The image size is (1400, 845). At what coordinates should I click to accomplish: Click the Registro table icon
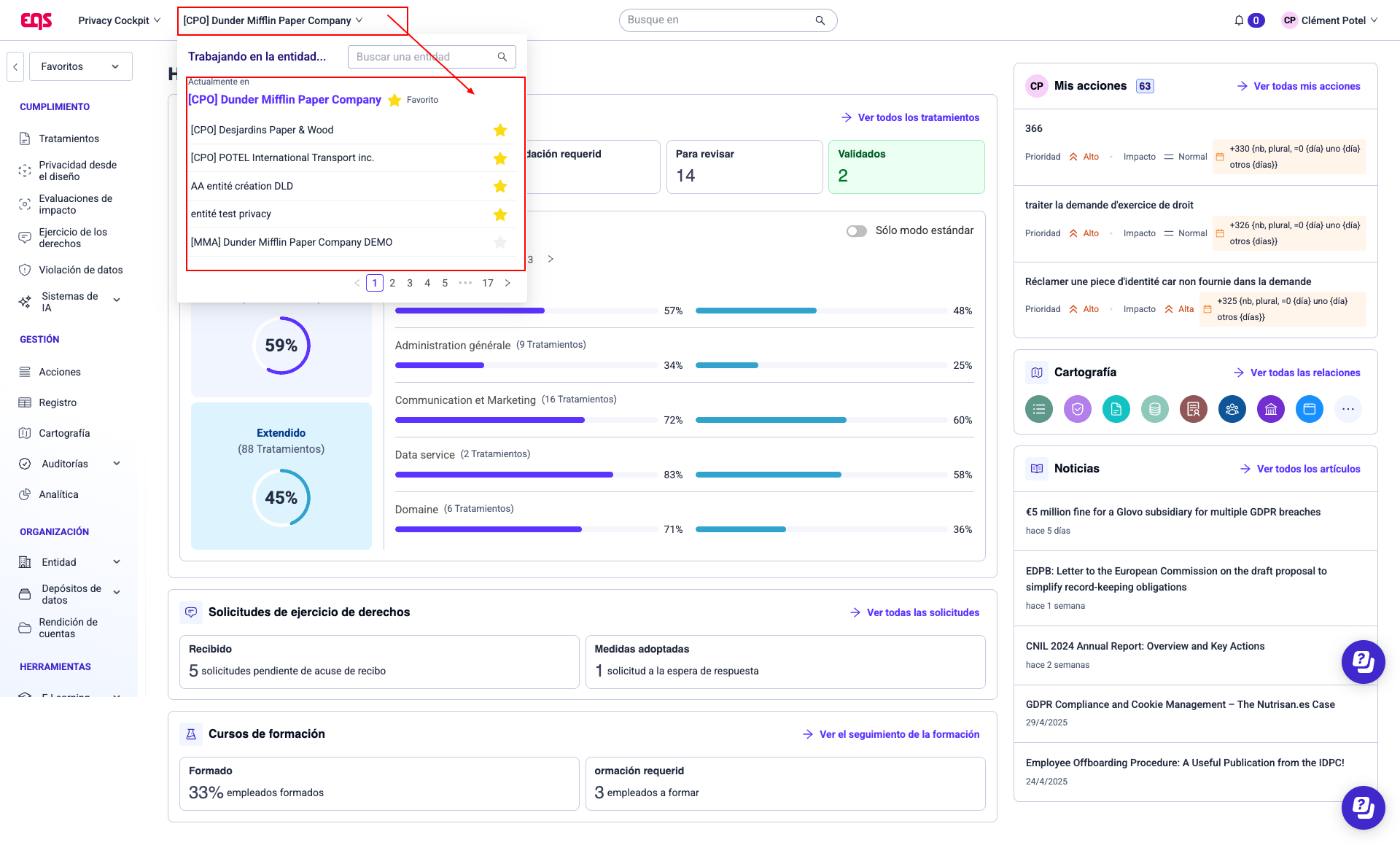coord(25,402)
